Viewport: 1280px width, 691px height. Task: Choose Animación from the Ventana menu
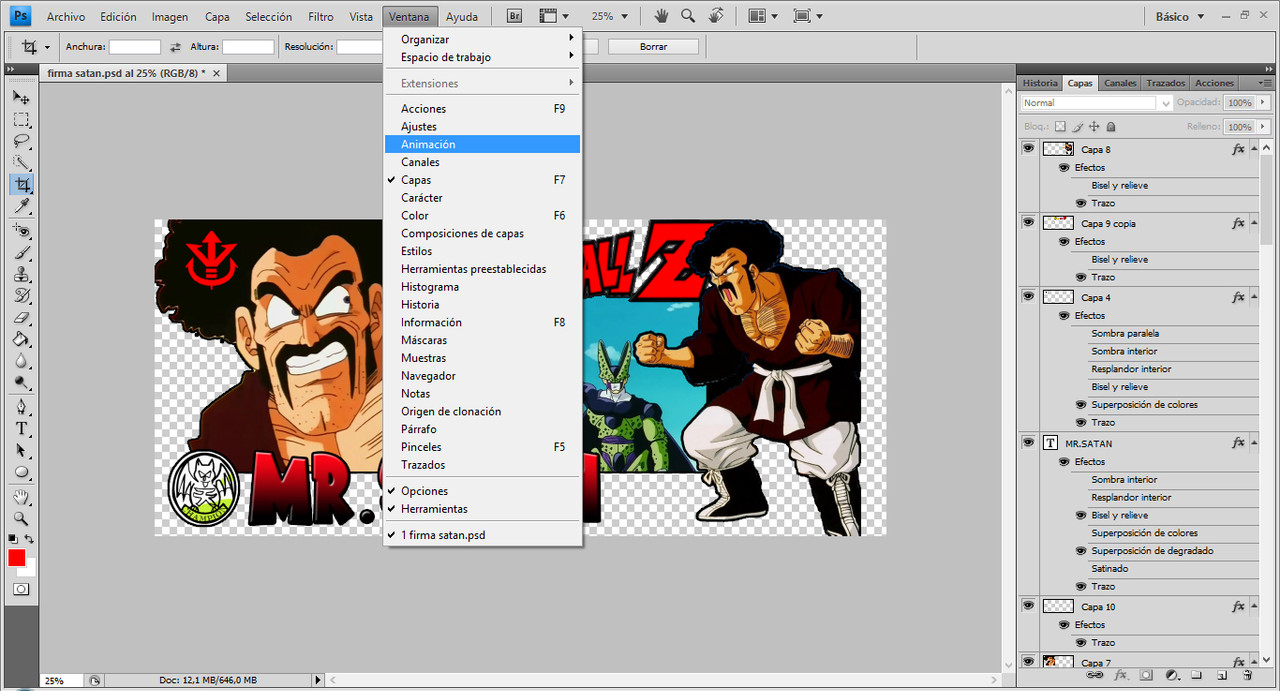click(482, 144)
